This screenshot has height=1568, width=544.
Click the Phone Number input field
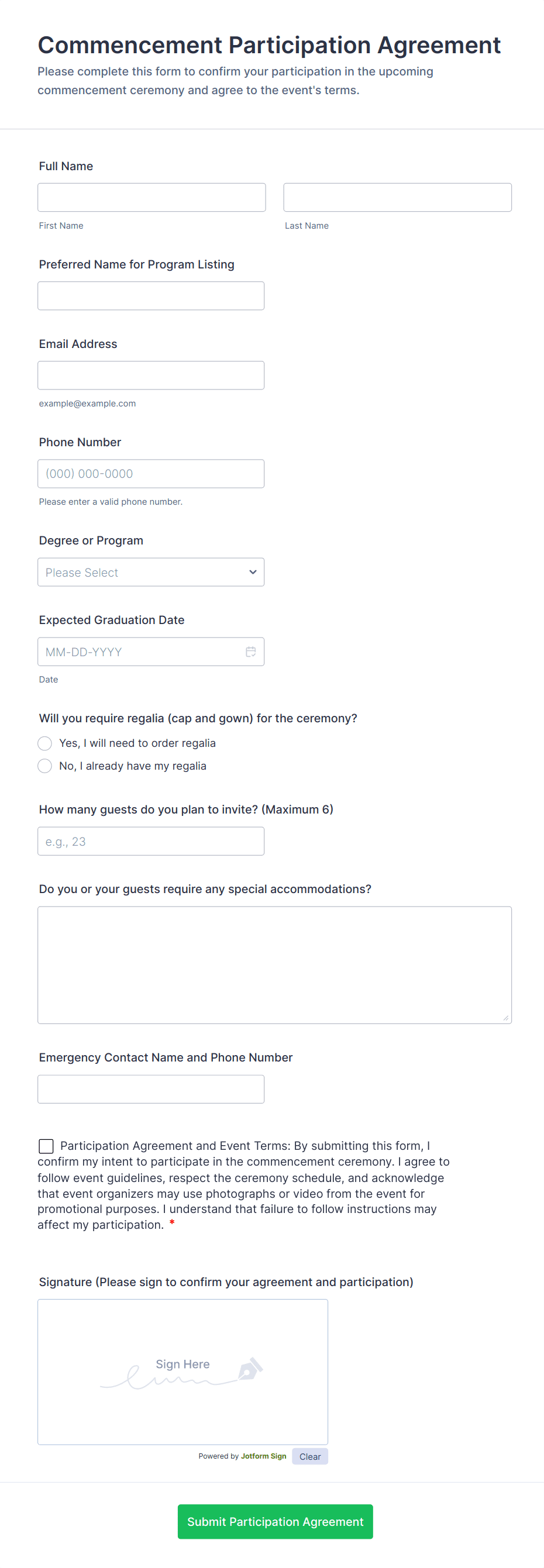coord(151,473)
